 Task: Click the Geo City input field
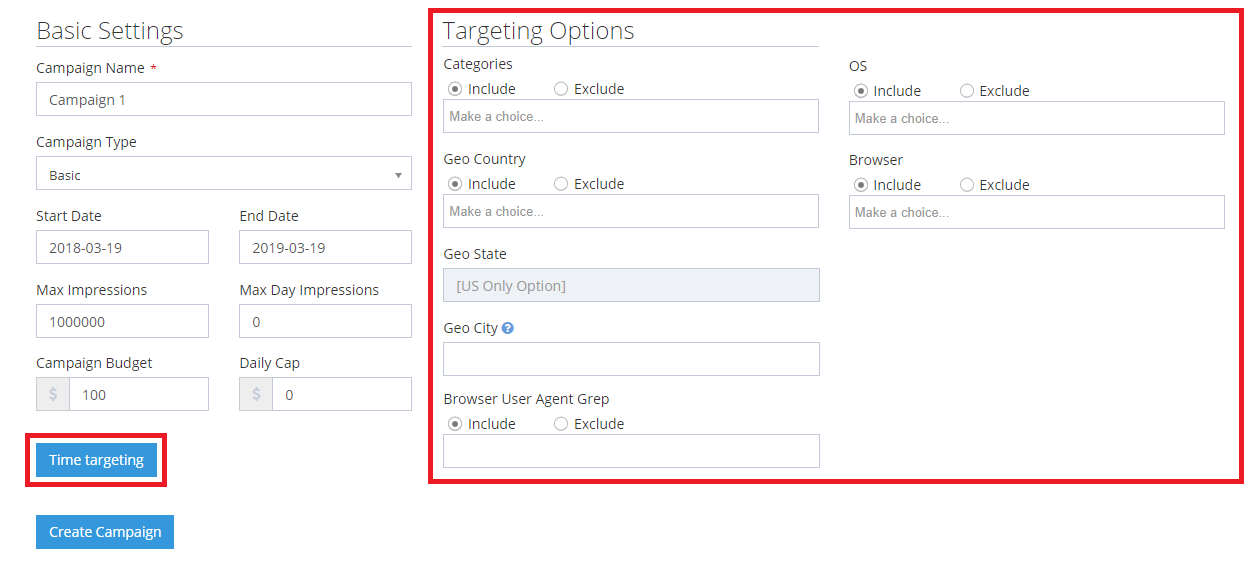pos(631,358)
